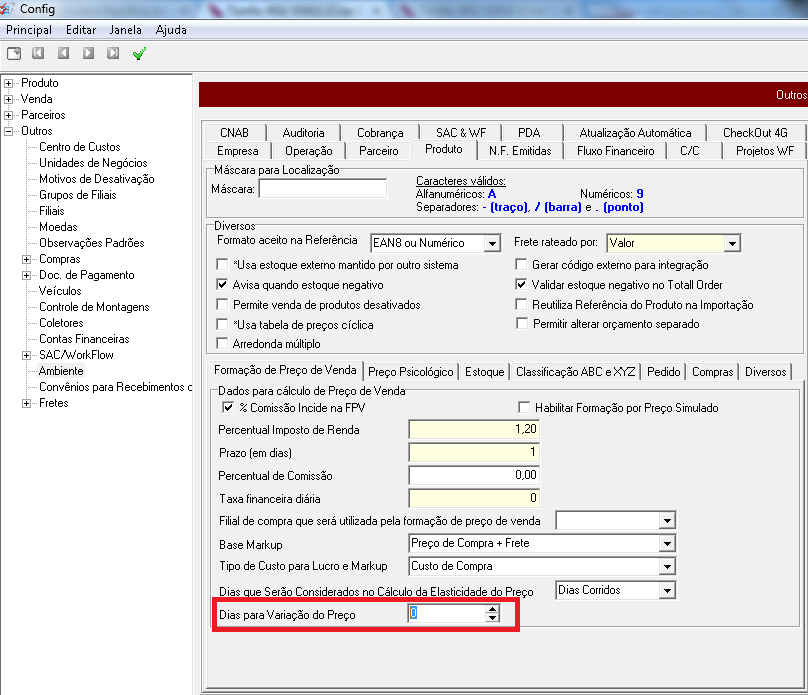Decrease Dias para Variação do Preço value

pos(491,619)
